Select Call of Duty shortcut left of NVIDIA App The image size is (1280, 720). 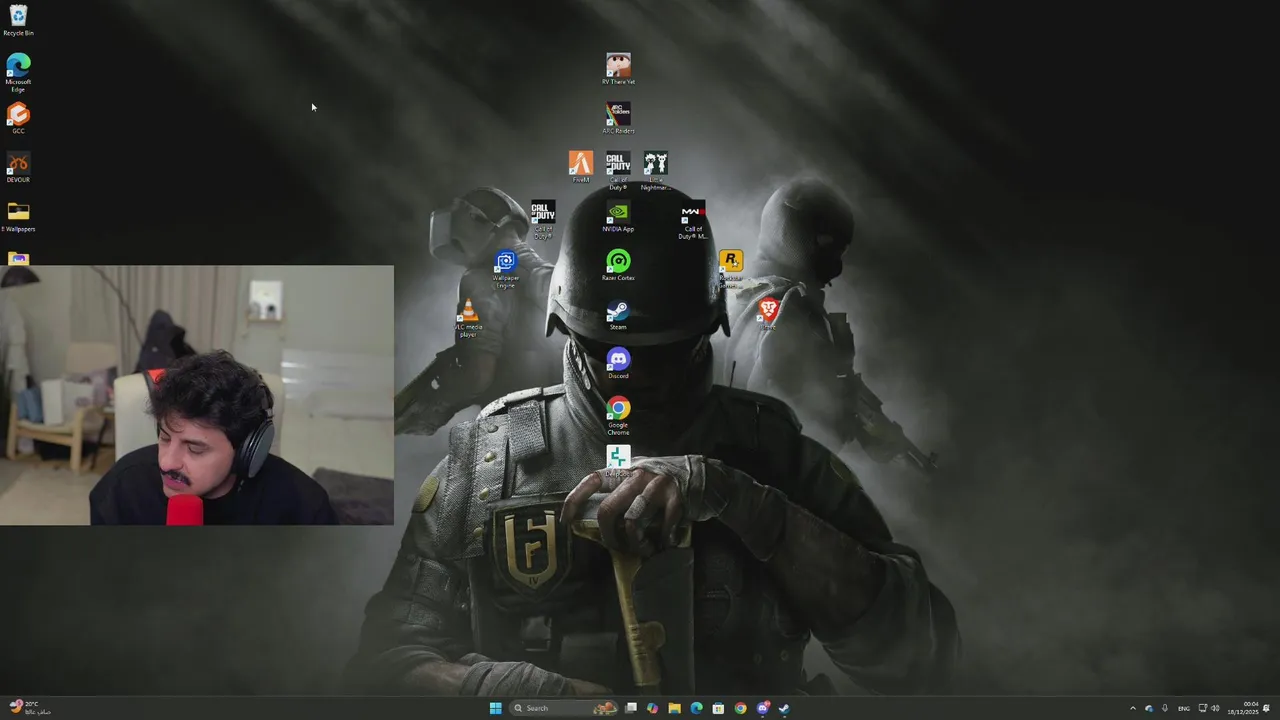pyautogui.click(x=543, y=220)
